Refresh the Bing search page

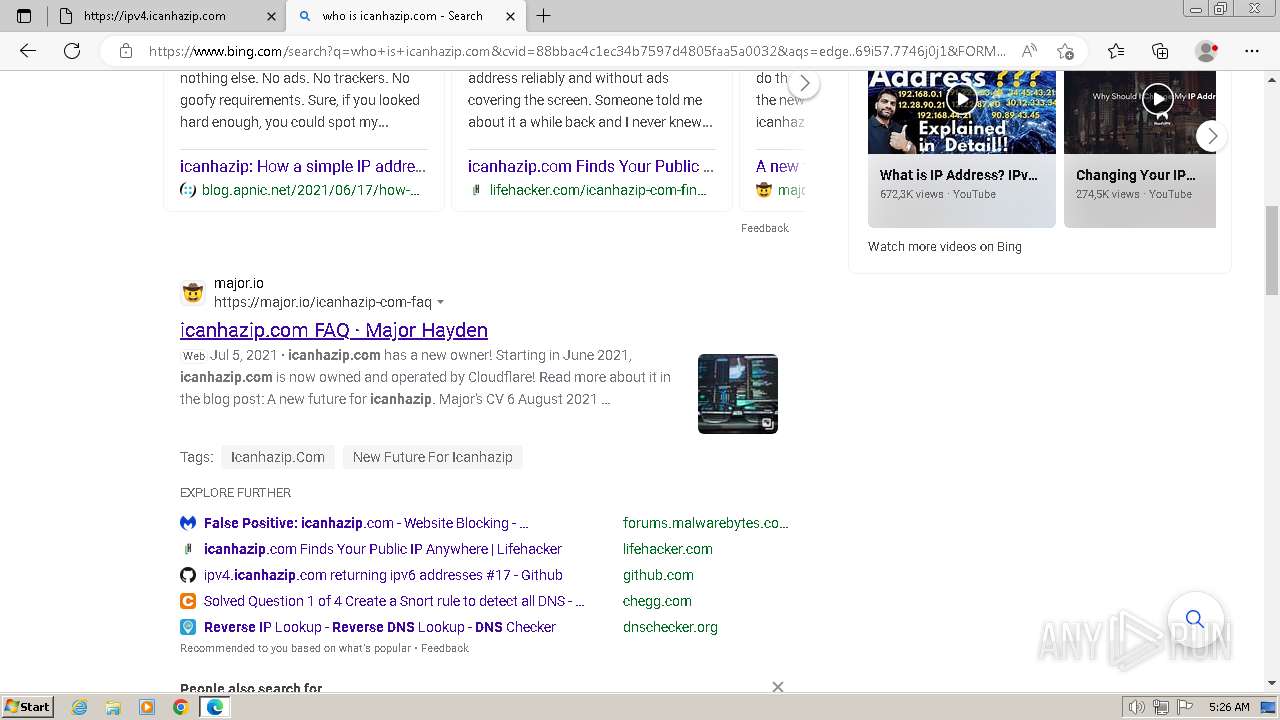72,51
